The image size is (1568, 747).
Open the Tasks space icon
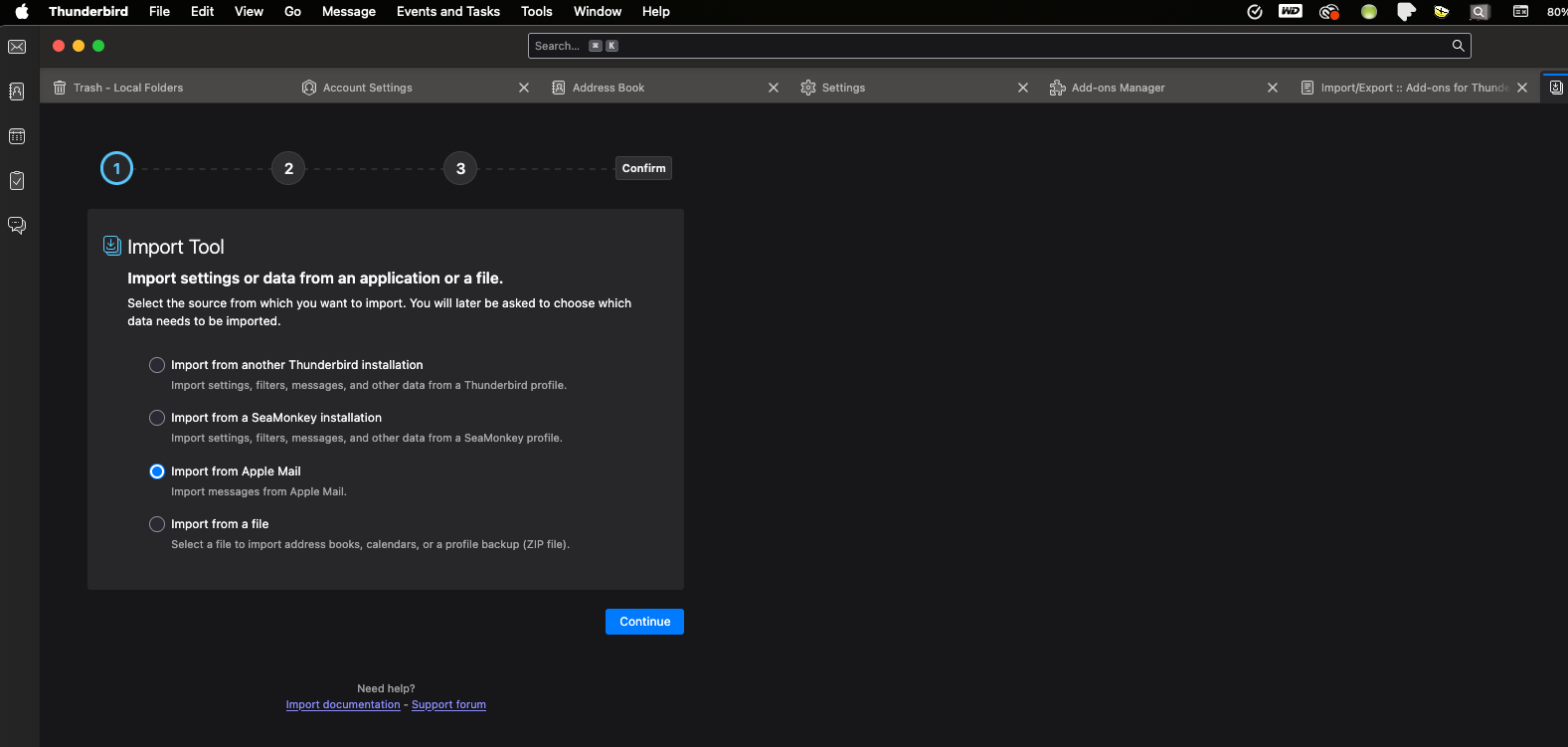[17, 181]
